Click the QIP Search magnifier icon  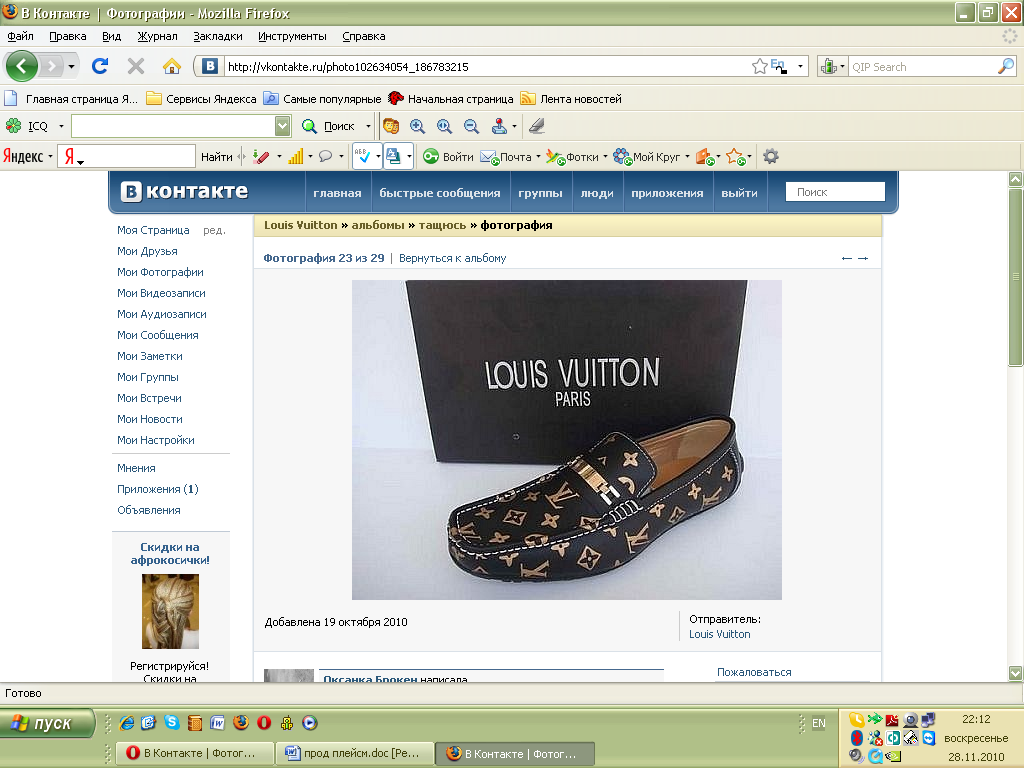tap(1006, 66)
